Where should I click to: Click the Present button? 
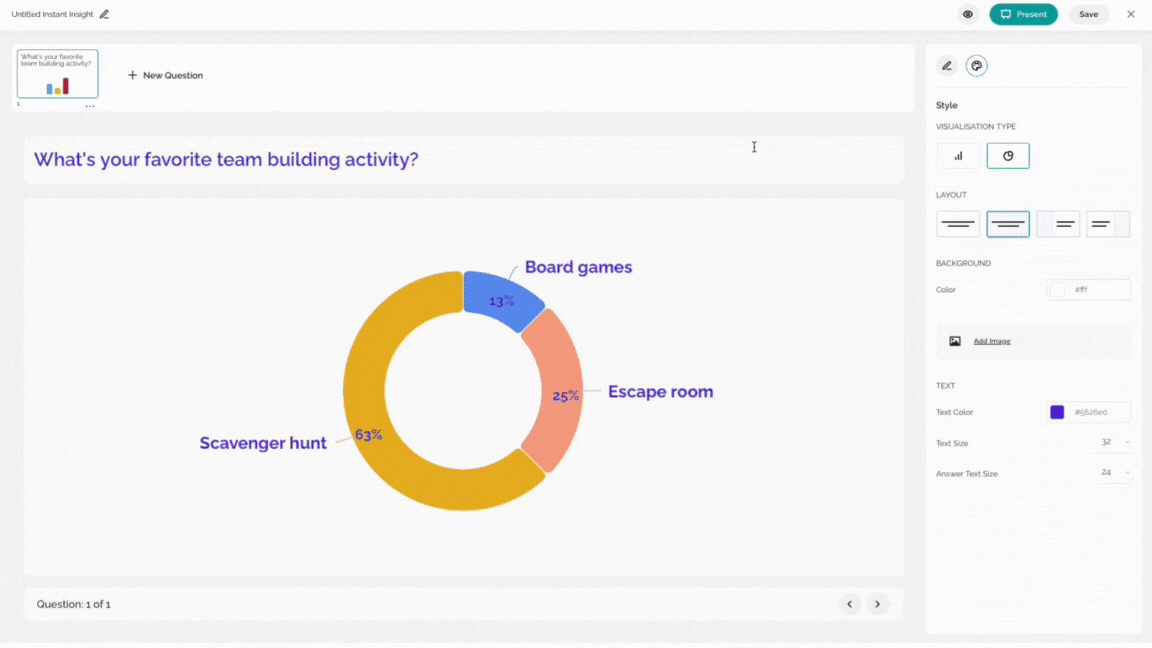pyautogui.click(x=1023, y=14)
